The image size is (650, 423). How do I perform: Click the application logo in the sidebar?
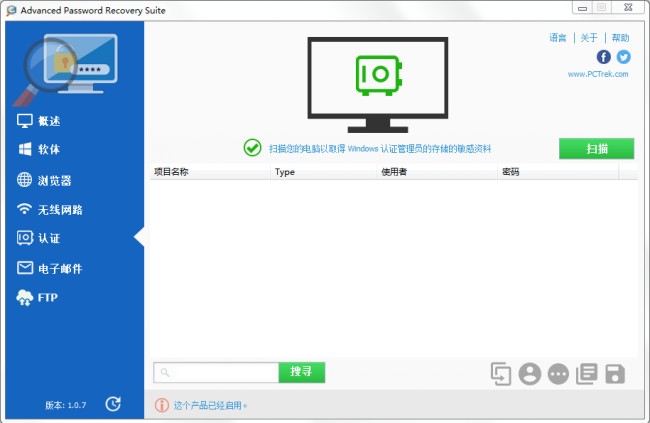(x=65, y=68)
